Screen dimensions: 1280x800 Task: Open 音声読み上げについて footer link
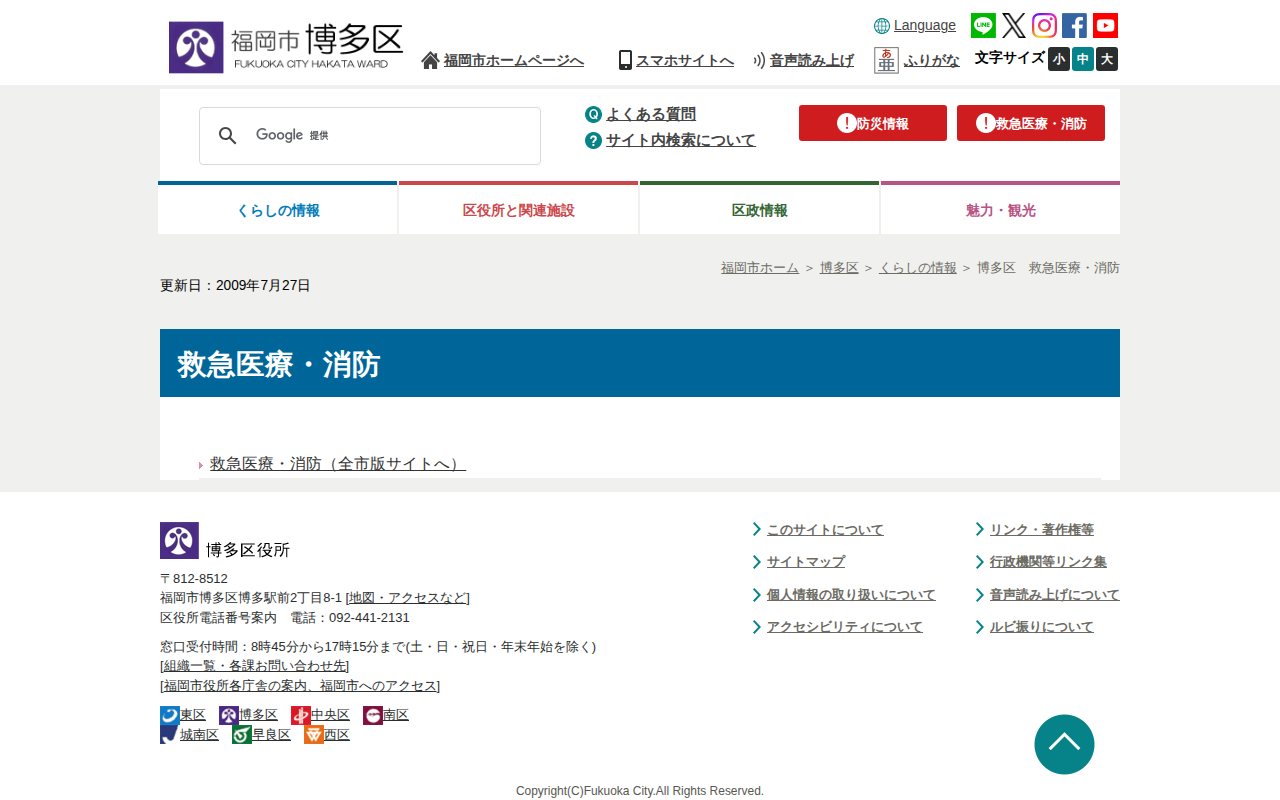[1055, 595]
